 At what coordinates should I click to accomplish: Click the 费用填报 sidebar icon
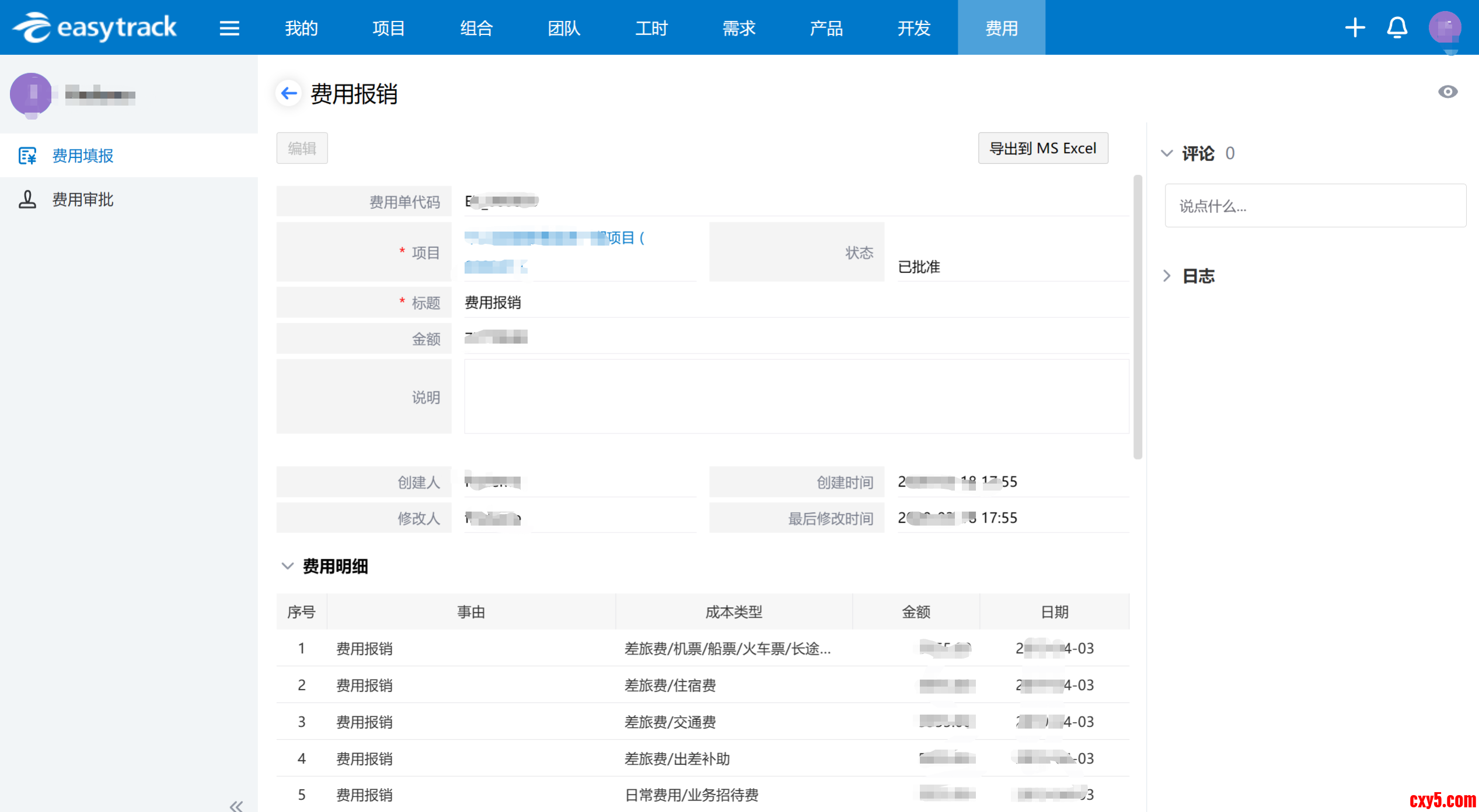27,156
